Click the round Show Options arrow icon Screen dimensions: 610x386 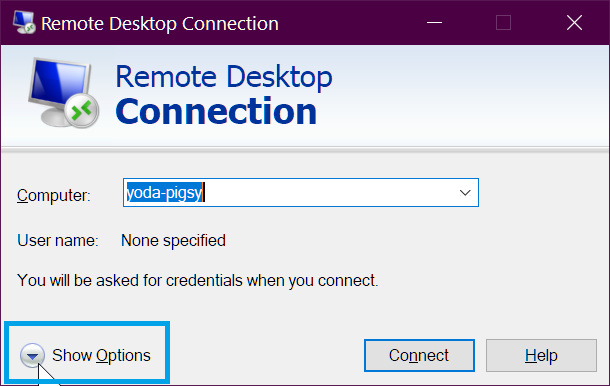point(32,355)
